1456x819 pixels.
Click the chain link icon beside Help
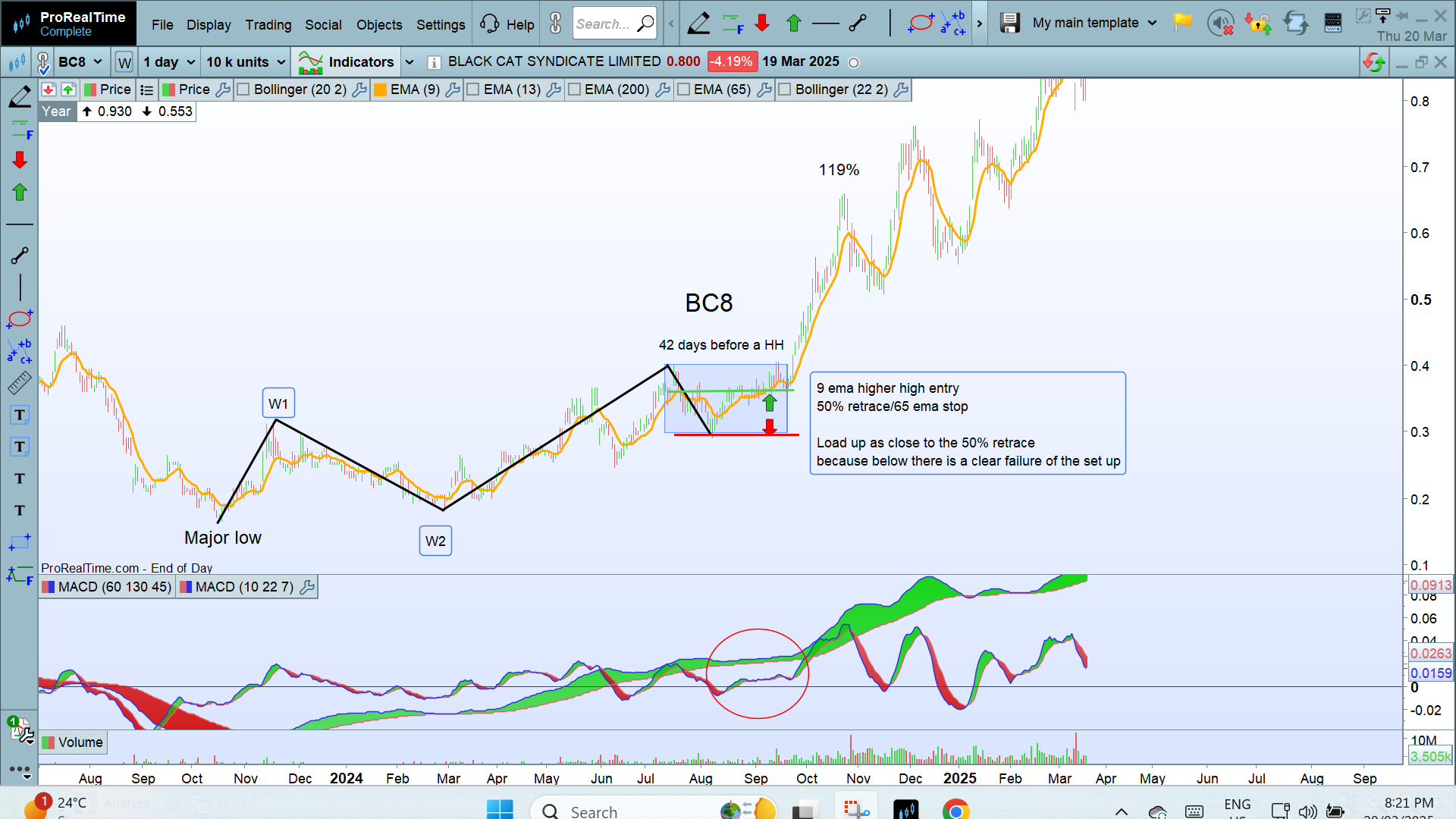(x=556, y=24)
